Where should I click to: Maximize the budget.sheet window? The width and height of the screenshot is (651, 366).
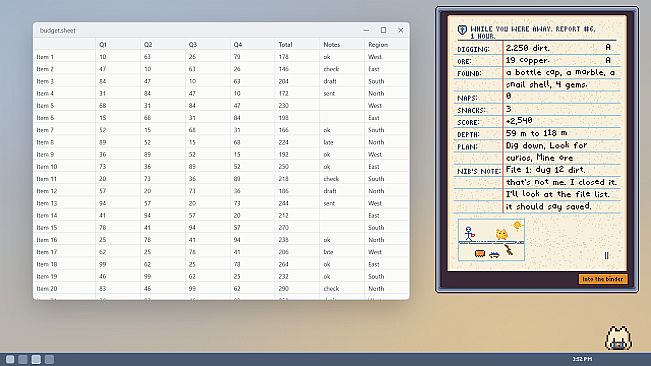[x=383, y=30]
